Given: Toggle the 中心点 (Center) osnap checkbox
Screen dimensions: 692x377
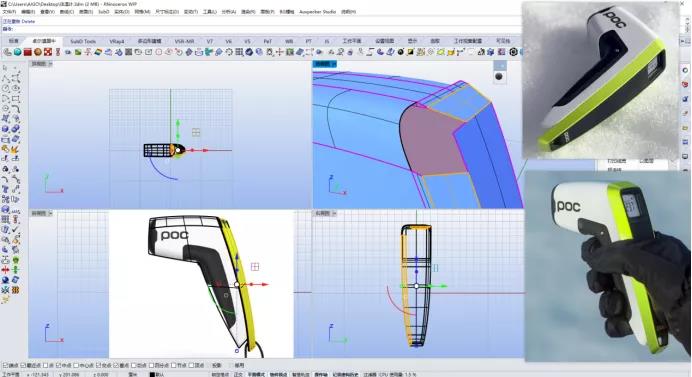Looking at the screenshot, I should click(x=76, y=366).
